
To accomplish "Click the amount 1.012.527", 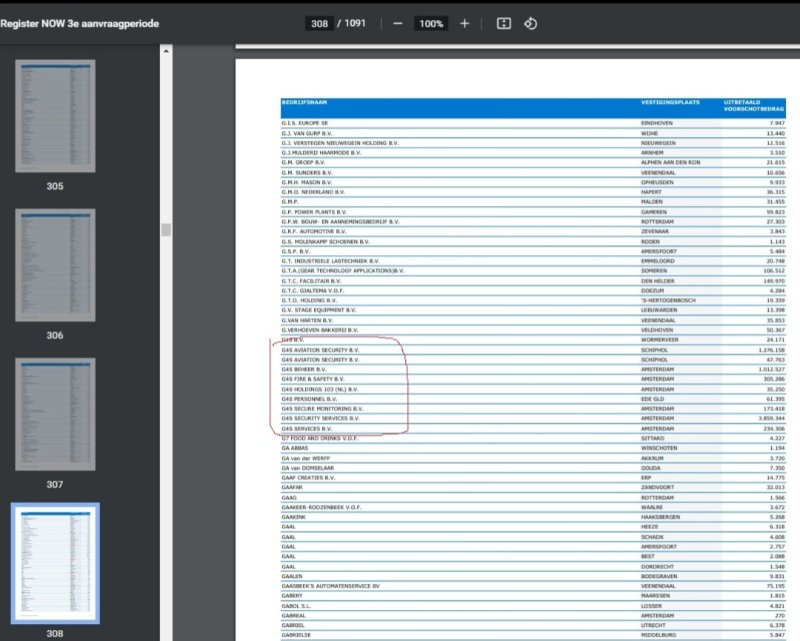I will point(771,369).
